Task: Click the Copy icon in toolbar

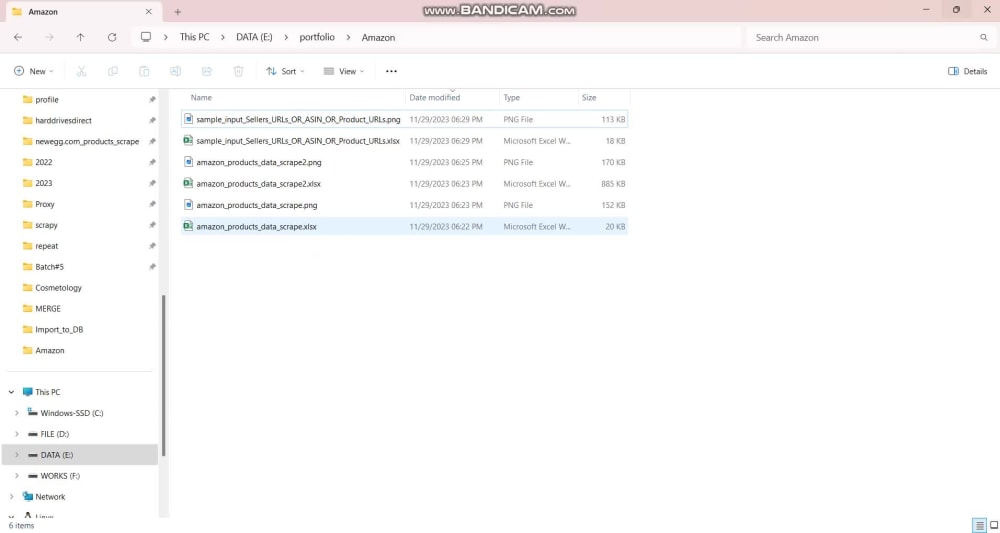Action: point(113,71)
